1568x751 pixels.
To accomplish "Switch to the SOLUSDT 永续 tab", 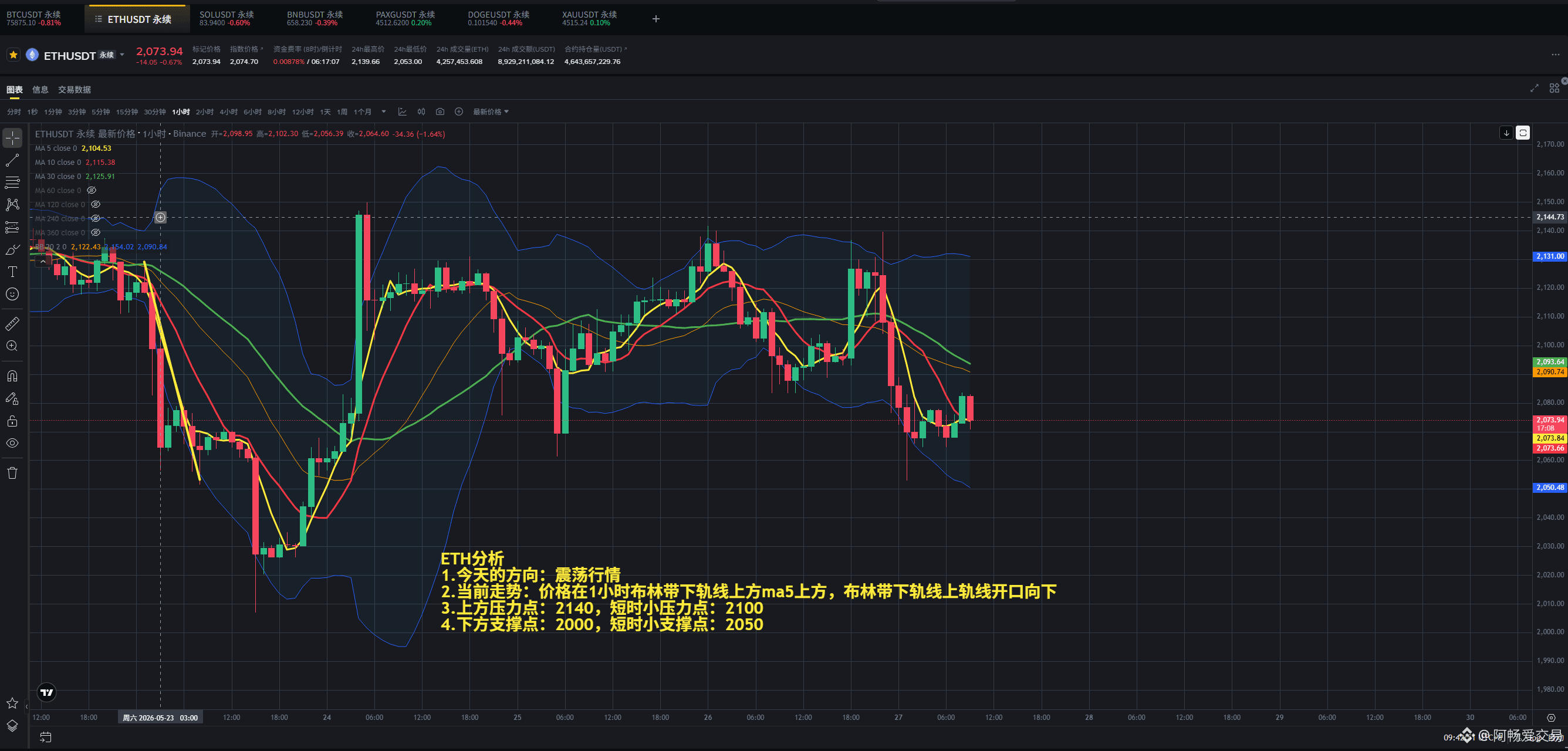I will pos(227,18).
